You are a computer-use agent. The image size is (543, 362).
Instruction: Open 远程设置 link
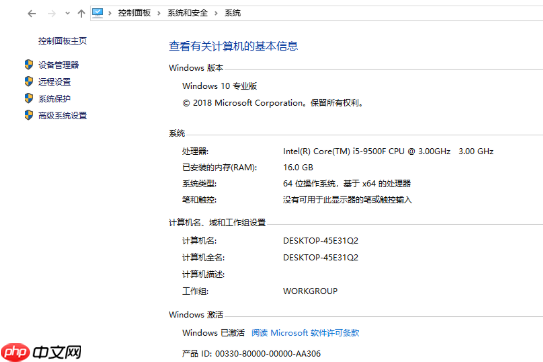[54, 82]
